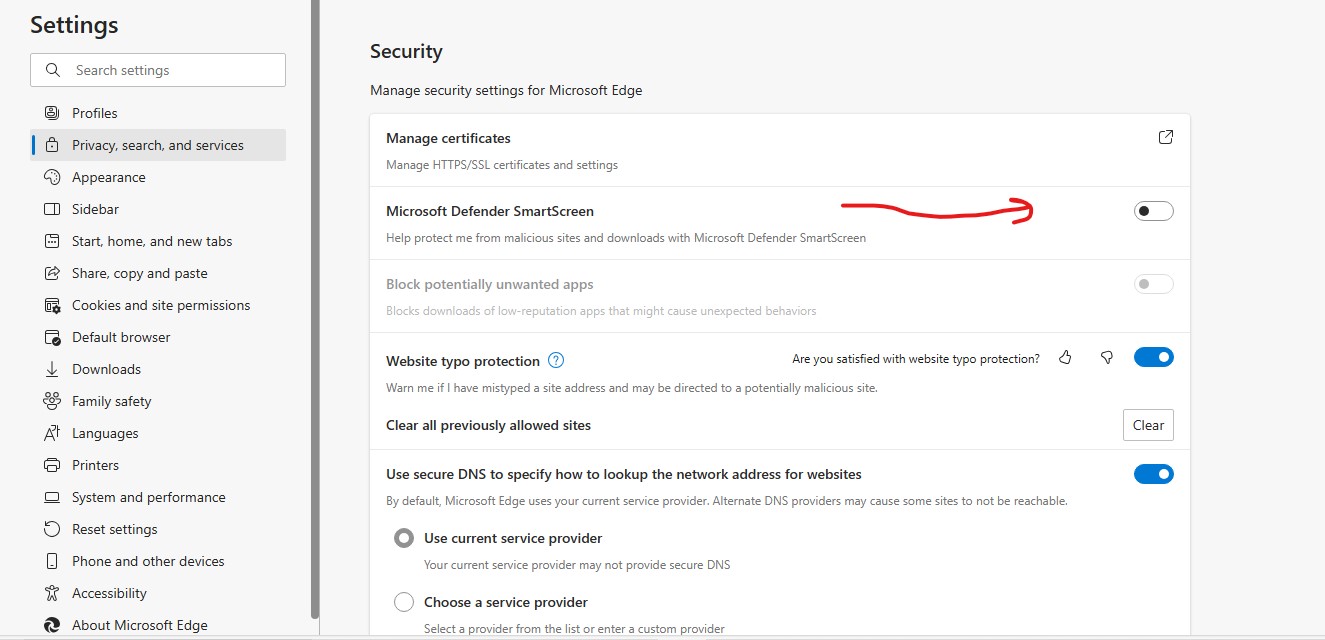Select the Downloads settings section
Screen dimensions: 1325x640
pos(158,369)
